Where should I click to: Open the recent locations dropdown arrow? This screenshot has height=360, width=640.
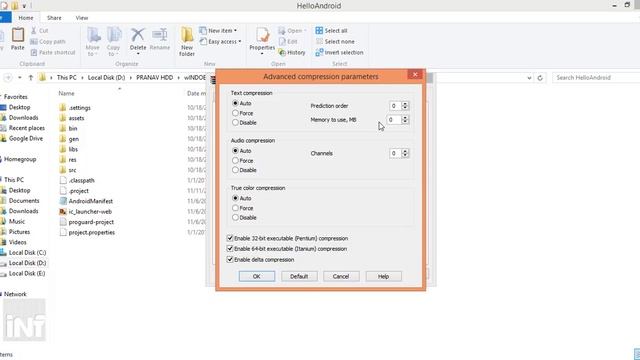pos(20,78)
